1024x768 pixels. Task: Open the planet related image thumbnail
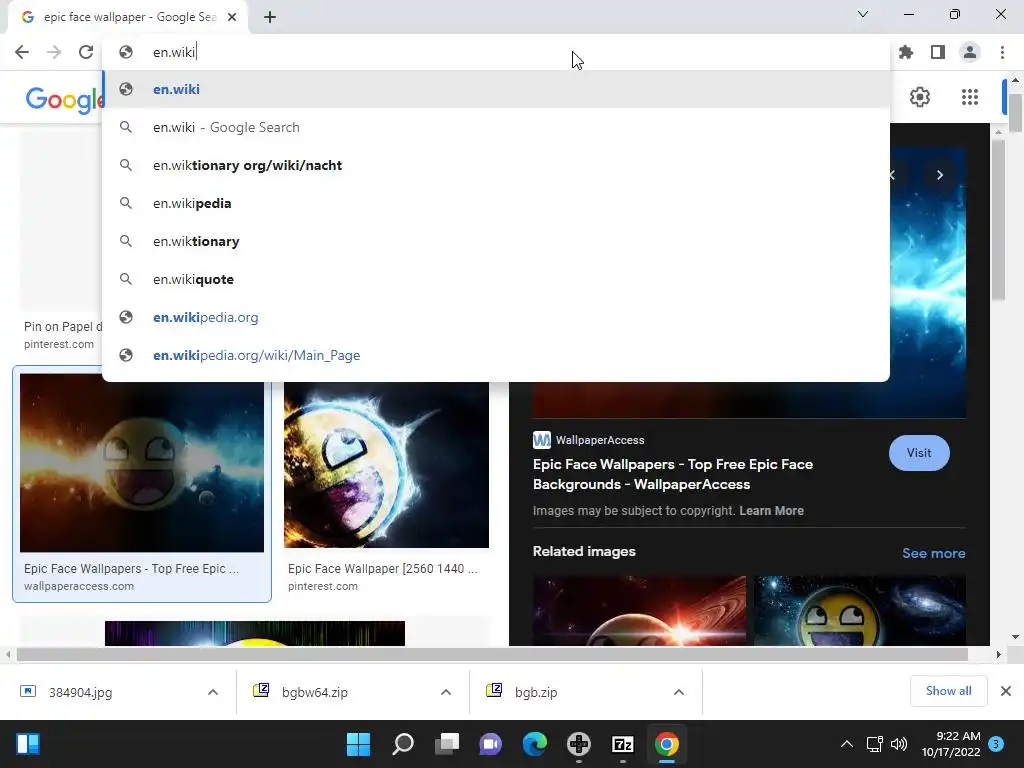[639, 611]
